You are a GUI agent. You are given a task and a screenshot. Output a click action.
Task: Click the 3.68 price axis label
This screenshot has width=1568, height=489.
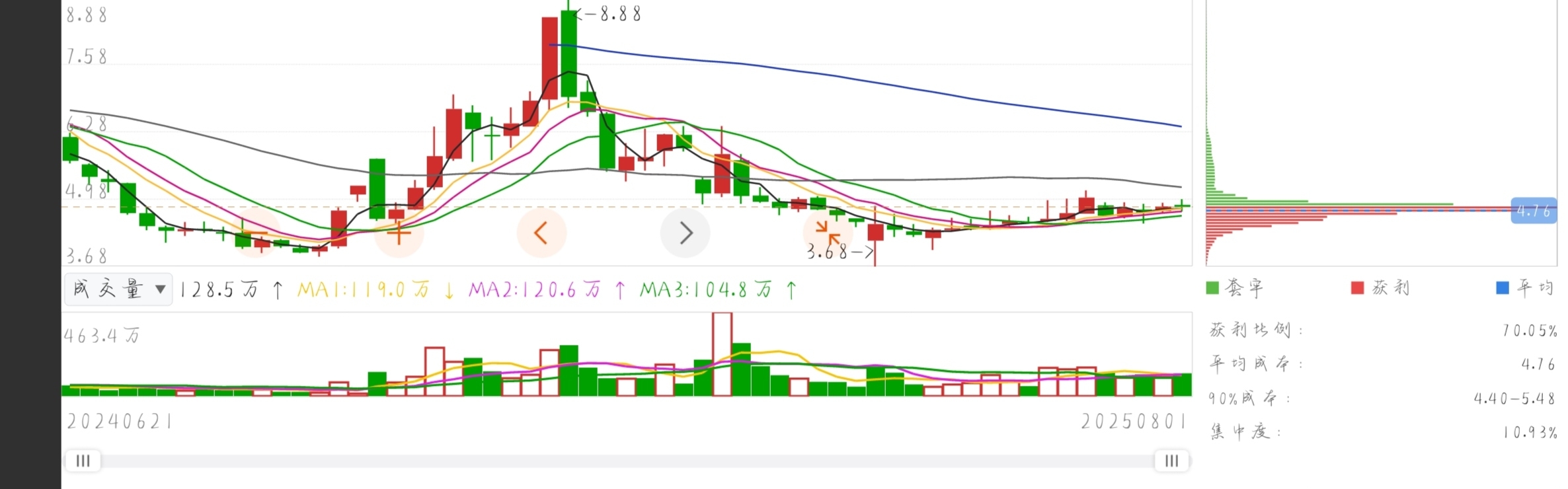87,256
